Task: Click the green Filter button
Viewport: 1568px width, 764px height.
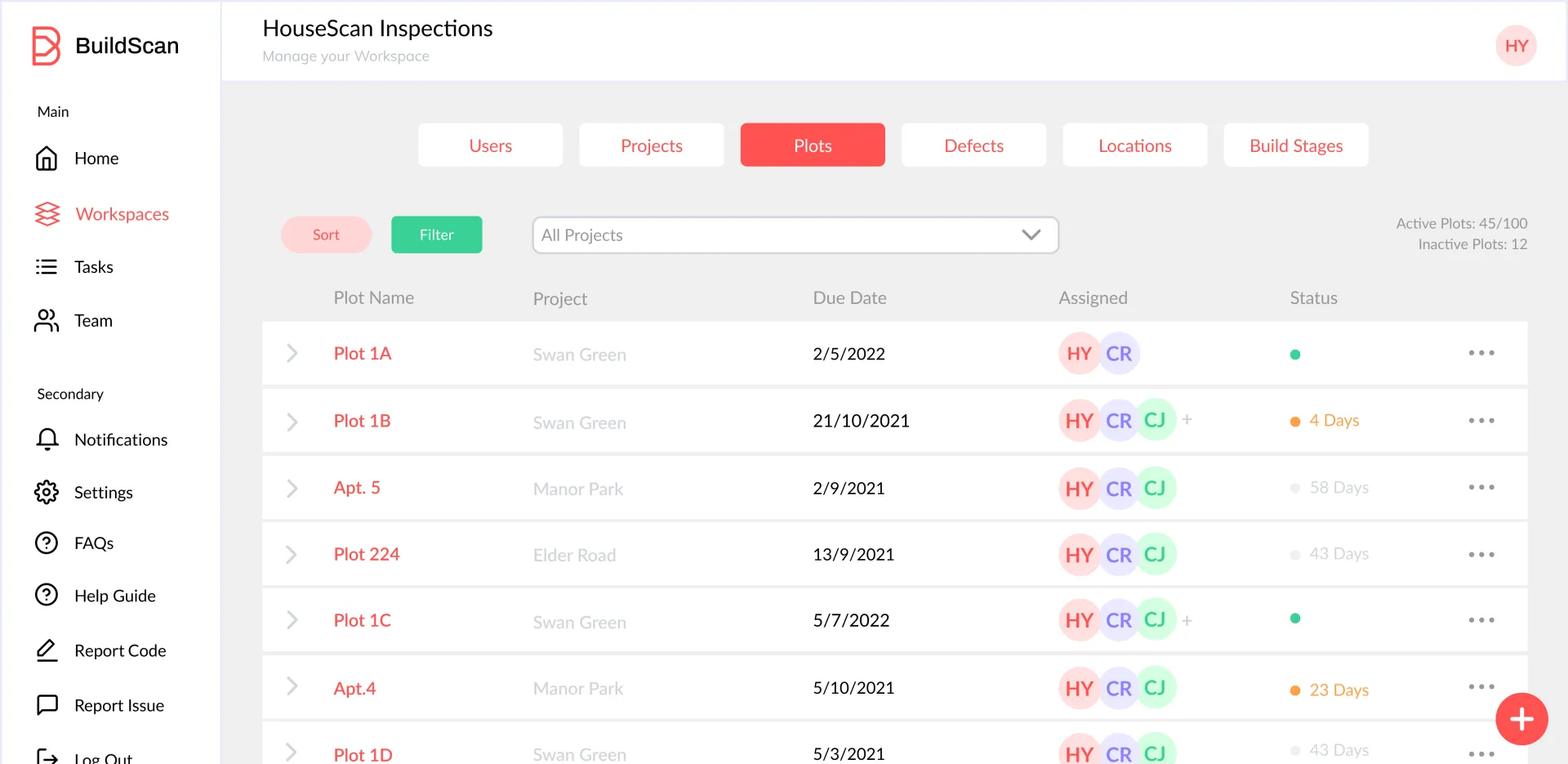Action: click(x=437, y=235)
